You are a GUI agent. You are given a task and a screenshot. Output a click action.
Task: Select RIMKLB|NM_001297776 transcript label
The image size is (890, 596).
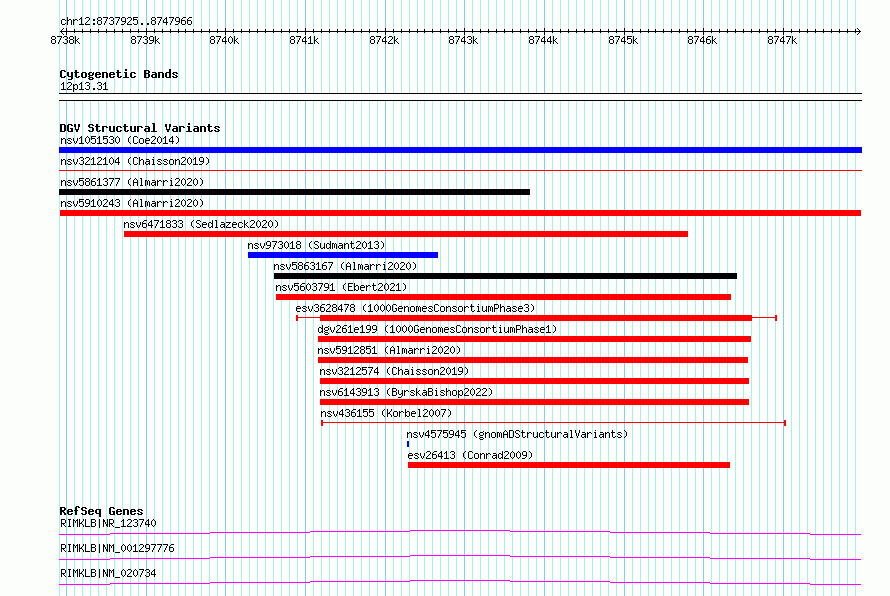pyautogui.click(x=117, y=548)
